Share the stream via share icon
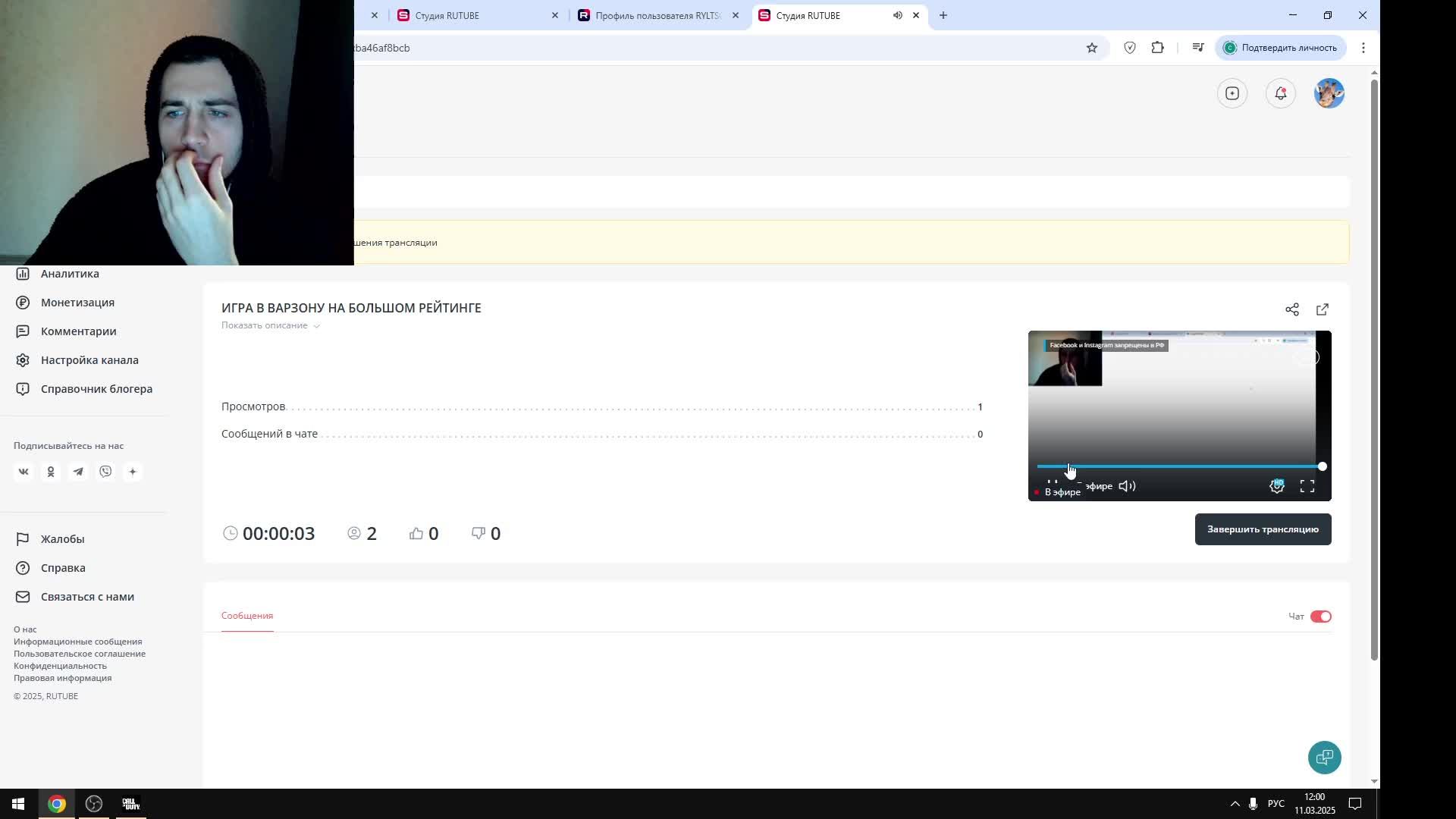The height and width of the screenshot is (819, 1456). point(1292,309)
